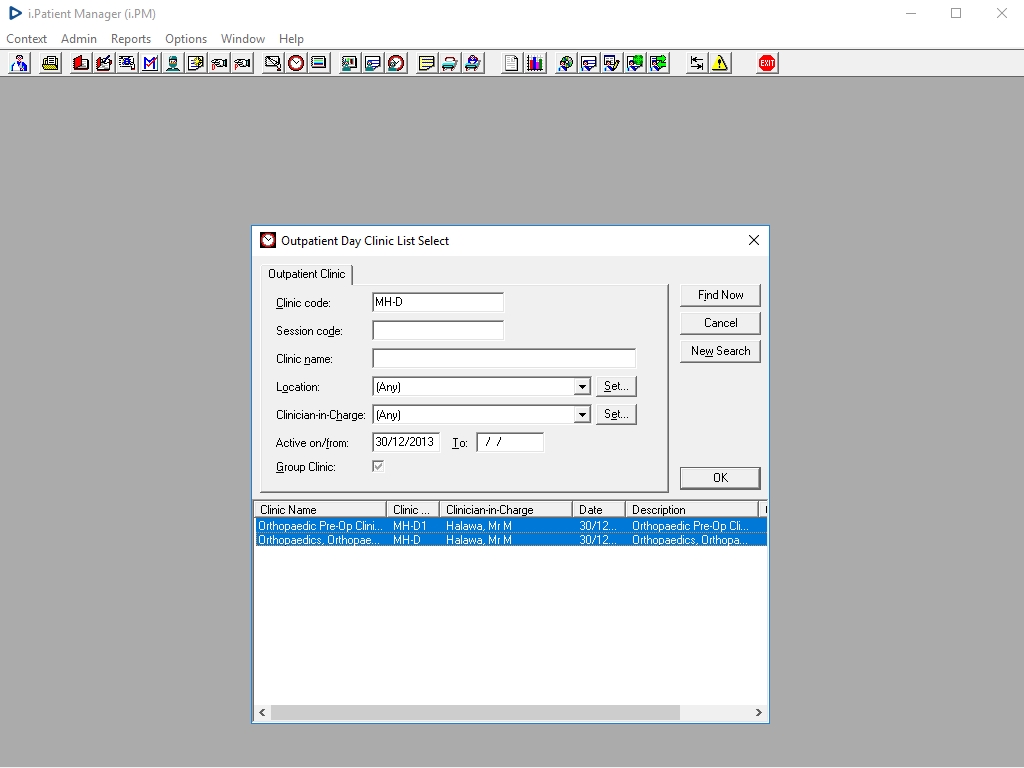Expand the Location dropdown

(582, 387)
